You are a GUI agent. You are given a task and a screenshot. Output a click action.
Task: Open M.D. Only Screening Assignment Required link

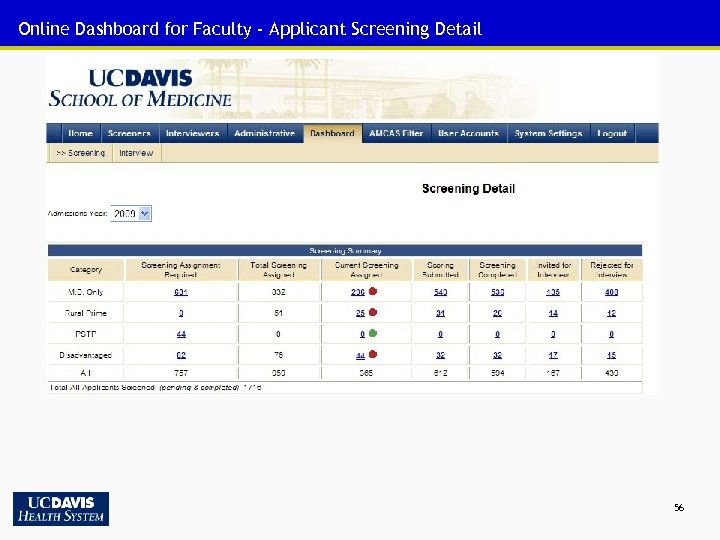(181, 292)
